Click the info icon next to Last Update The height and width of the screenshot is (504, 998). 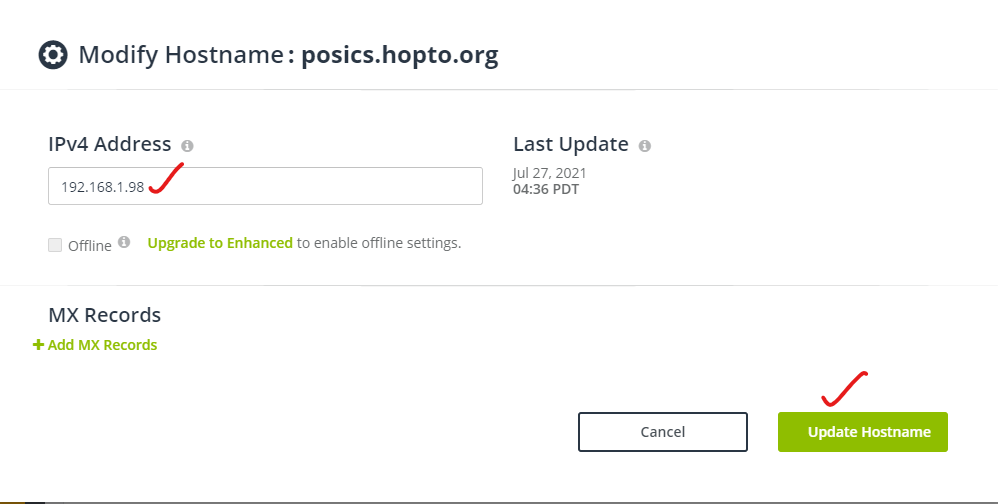[x=645, y=146]
